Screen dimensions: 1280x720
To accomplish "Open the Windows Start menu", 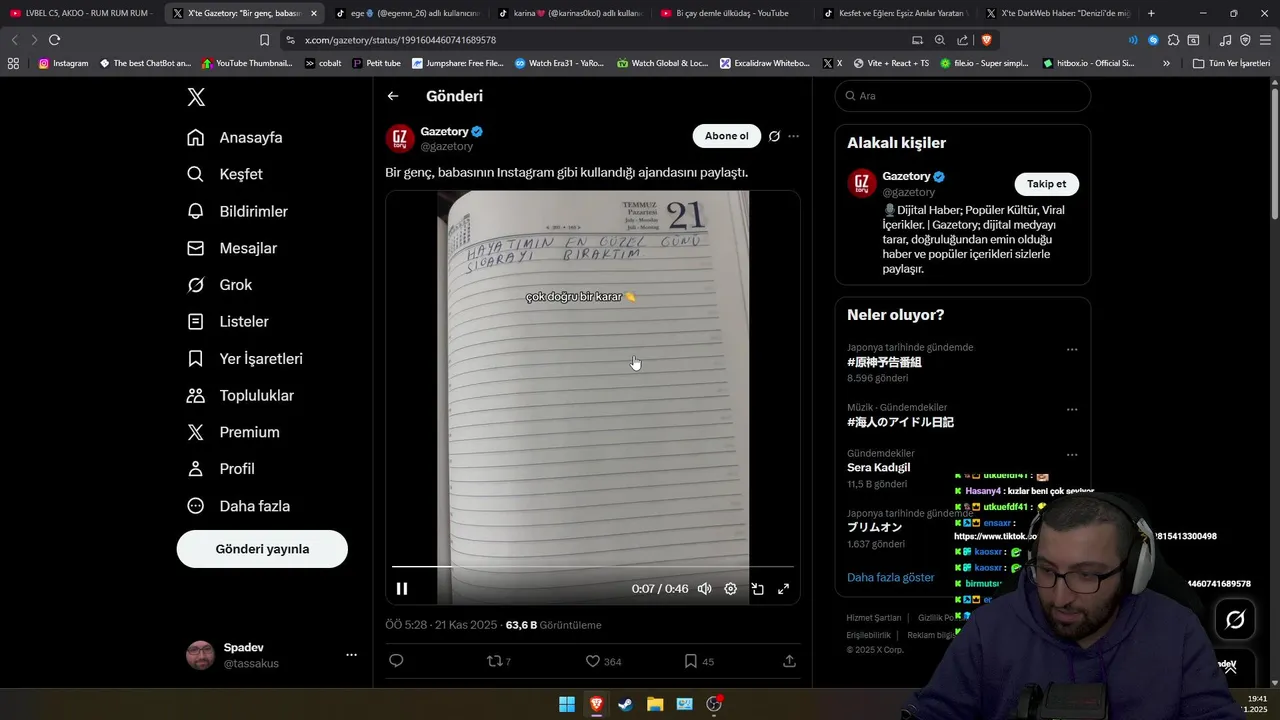I will 567,704.
